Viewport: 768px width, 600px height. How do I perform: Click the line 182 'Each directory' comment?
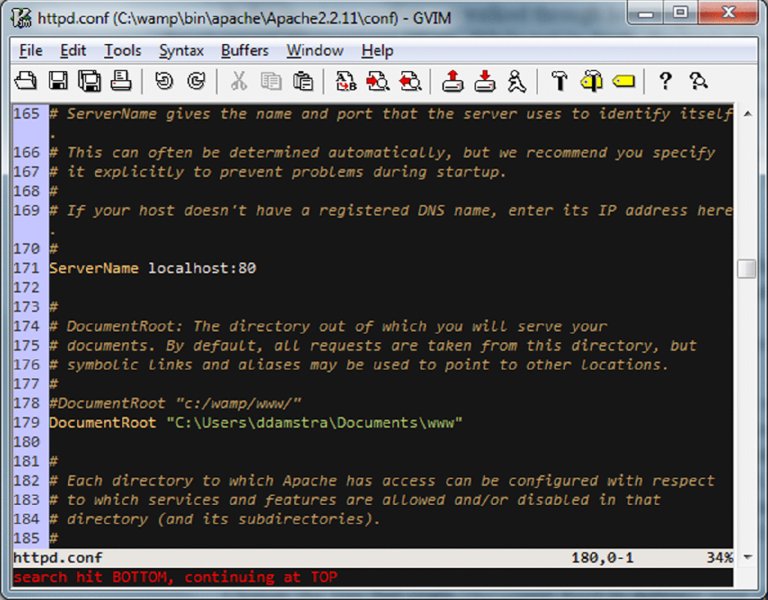pos(382,480)
